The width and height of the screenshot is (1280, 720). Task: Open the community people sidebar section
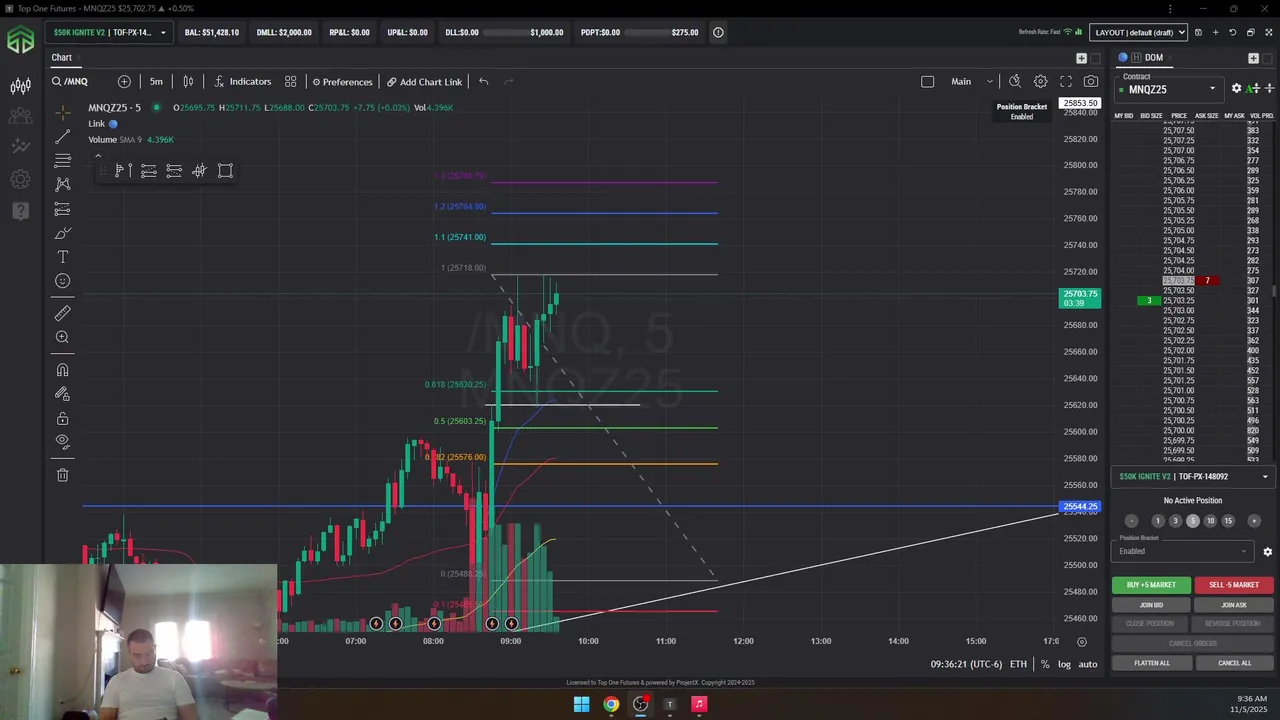pos(20,116)
